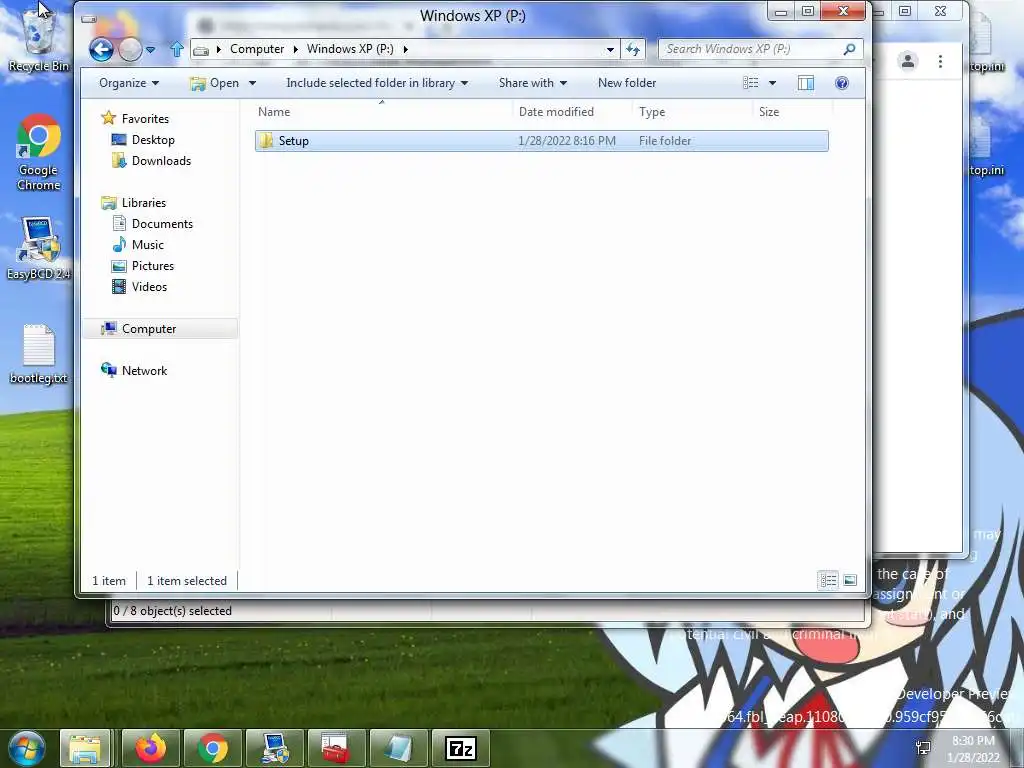Click the Firefox taskbar icon
The width and height of the screenshot is (1024, 768).
tap(150, 748)
